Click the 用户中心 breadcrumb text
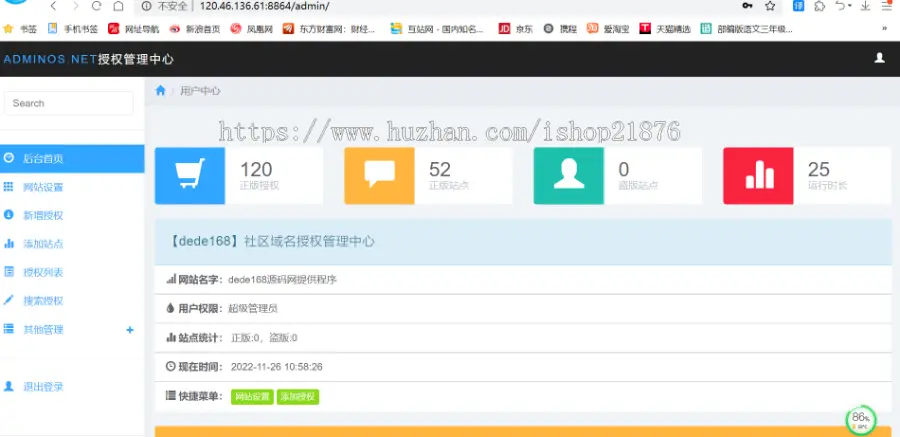The width and height of the screenshot is (900, 437). click(x=200, y=91)
